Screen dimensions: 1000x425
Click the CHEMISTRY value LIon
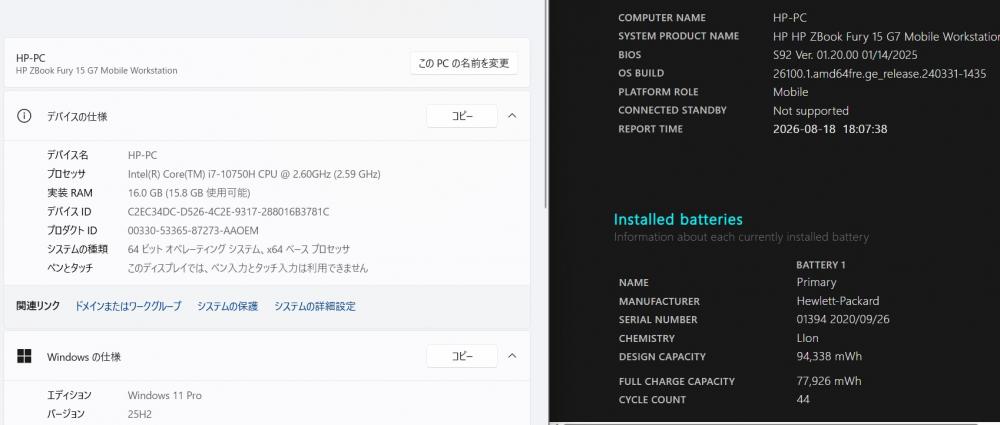pos(807,338)
